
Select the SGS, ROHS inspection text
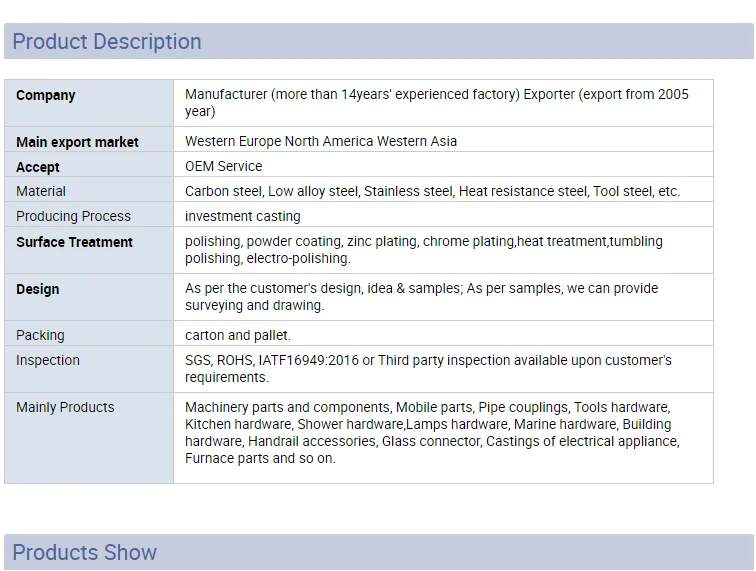(x=428, y=368)
